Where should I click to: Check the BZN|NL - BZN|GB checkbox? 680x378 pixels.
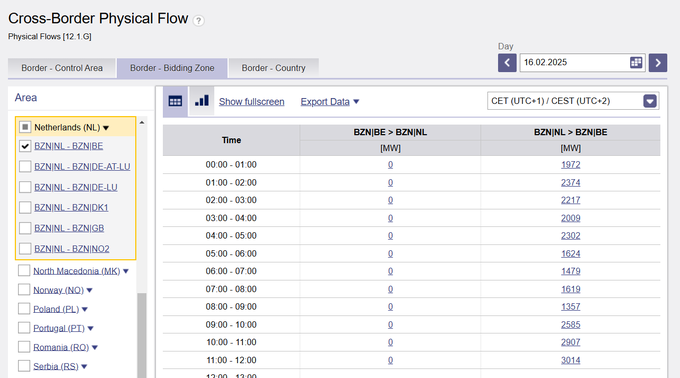[x=25, y=228]
